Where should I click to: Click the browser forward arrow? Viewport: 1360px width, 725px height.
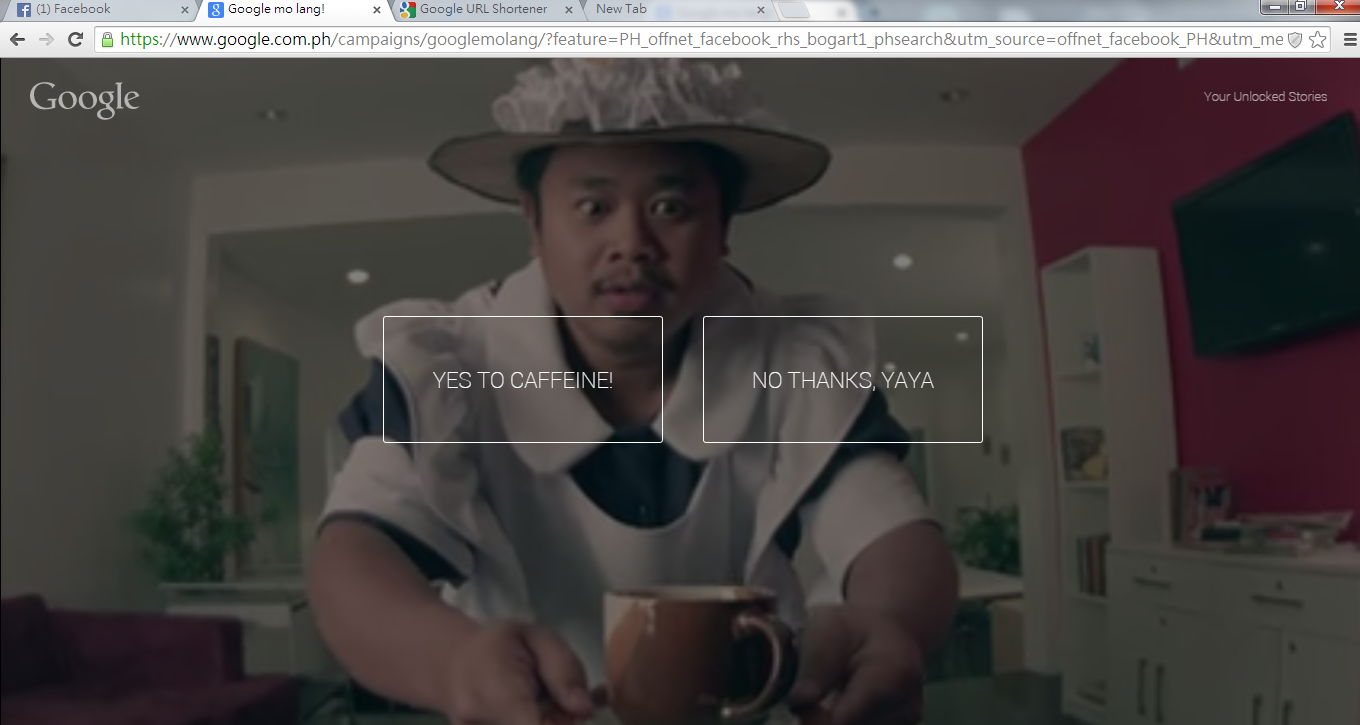[x=46, y=40]
